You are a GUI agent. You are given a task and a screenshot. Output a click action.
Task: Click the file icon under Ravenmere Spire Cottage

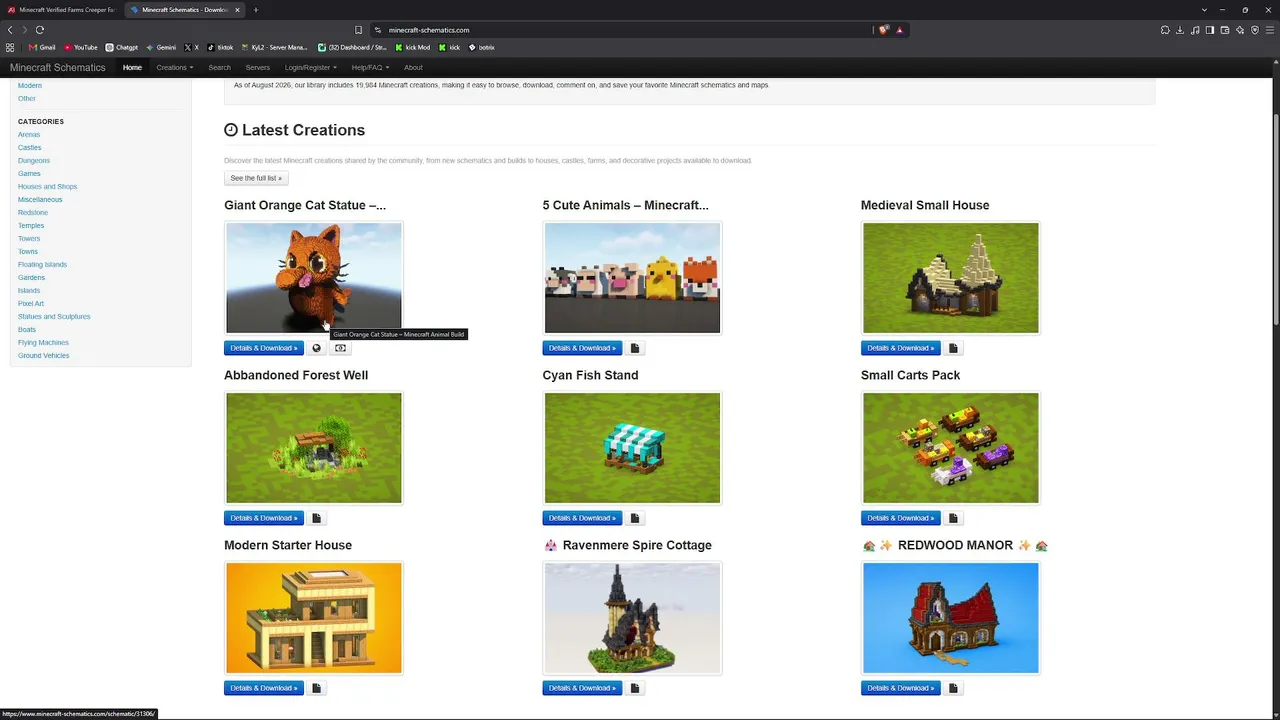[635, 688]
